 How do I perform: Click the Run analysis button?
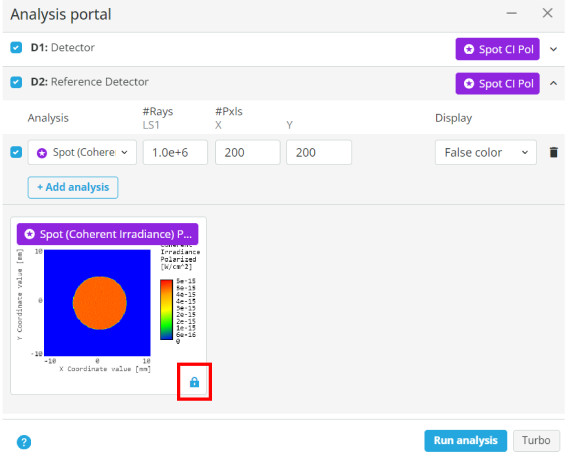pyautogui.click(x=465, y=440)
